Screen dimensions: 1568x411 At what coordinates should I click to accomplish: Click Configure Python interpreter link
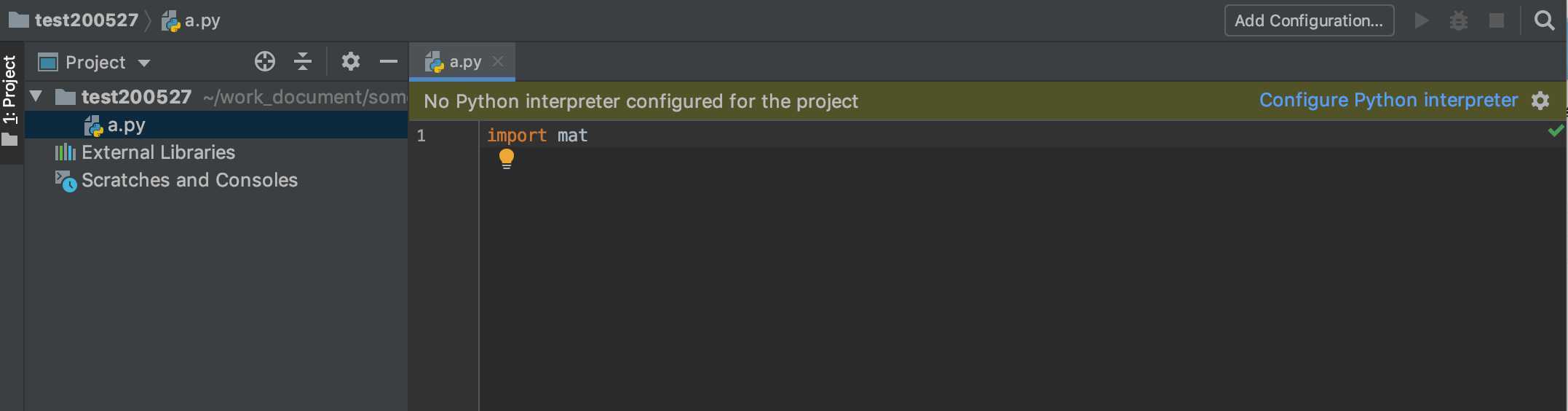click(x=1388, y=101)
